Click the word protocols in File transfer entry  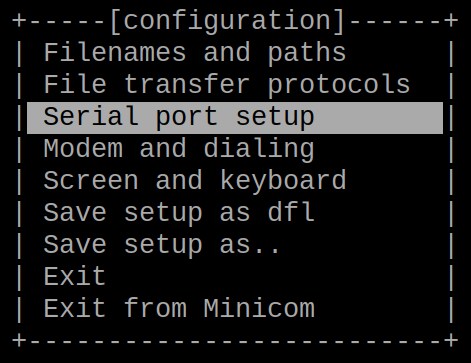click(339, 85)
